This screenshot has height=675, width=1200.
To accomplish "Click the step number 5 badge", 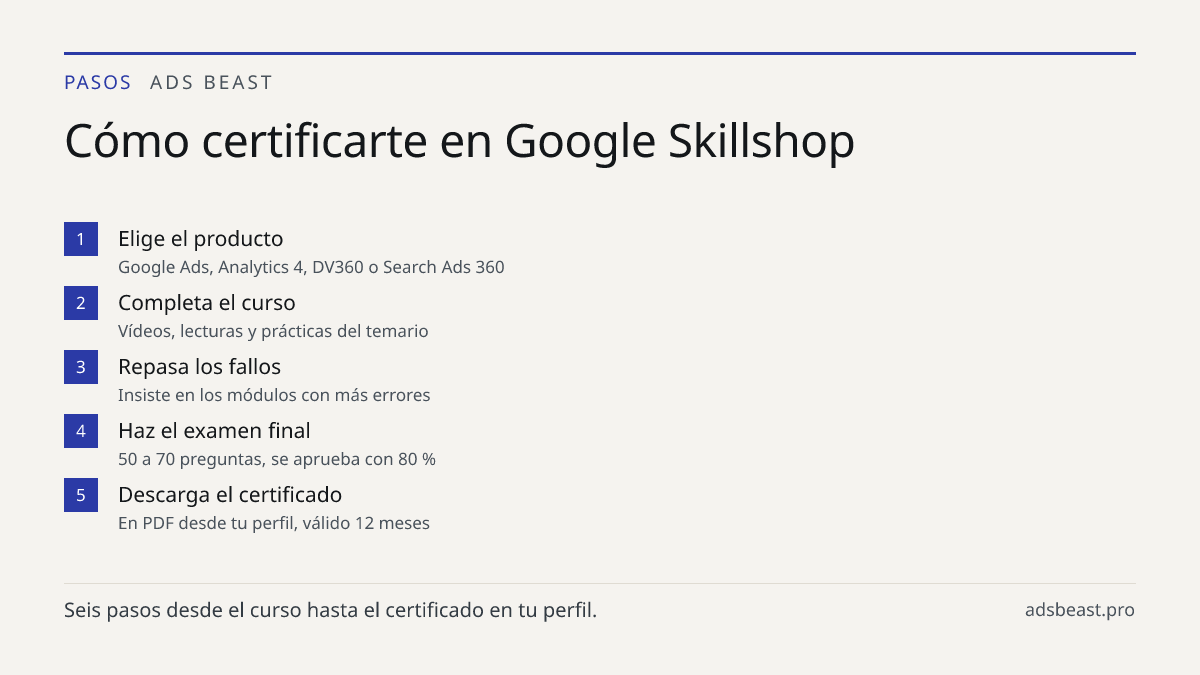I will coord(81,495).
